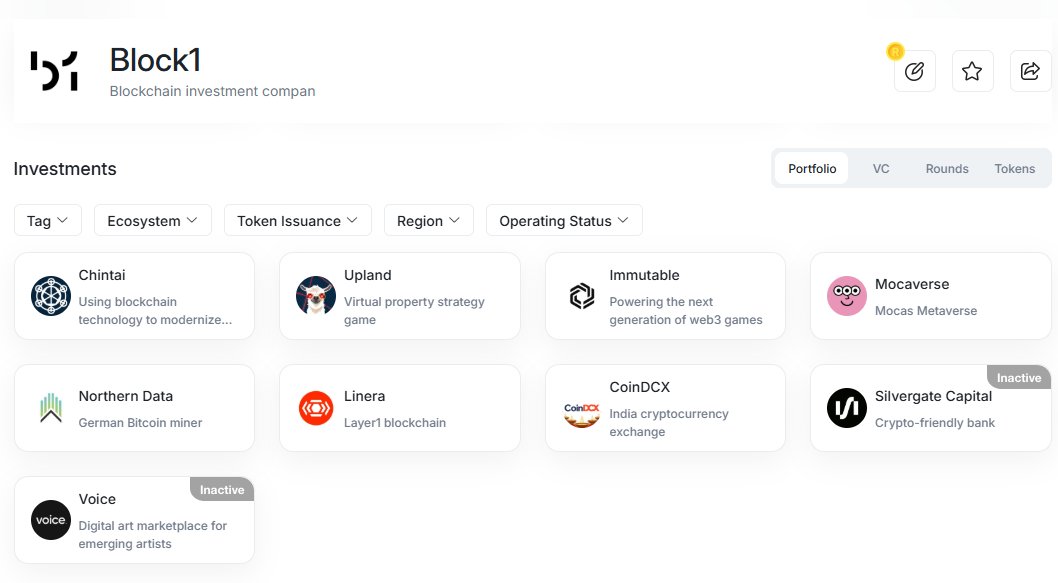Expand the Tag filter dropdown
The height and width of the screenshot is (583, 1058).
click(x=48, y=221)
